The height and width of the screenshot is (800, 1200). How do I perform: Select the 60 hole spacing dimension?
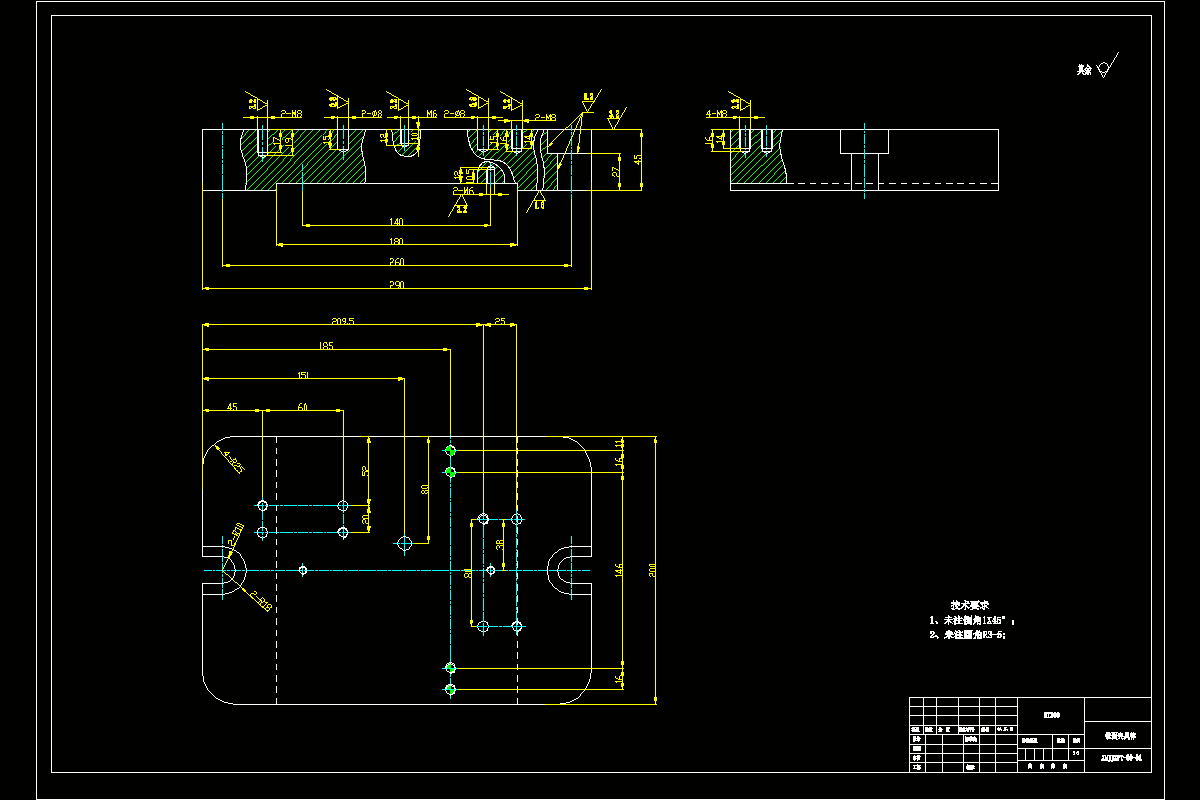[302, 407]
